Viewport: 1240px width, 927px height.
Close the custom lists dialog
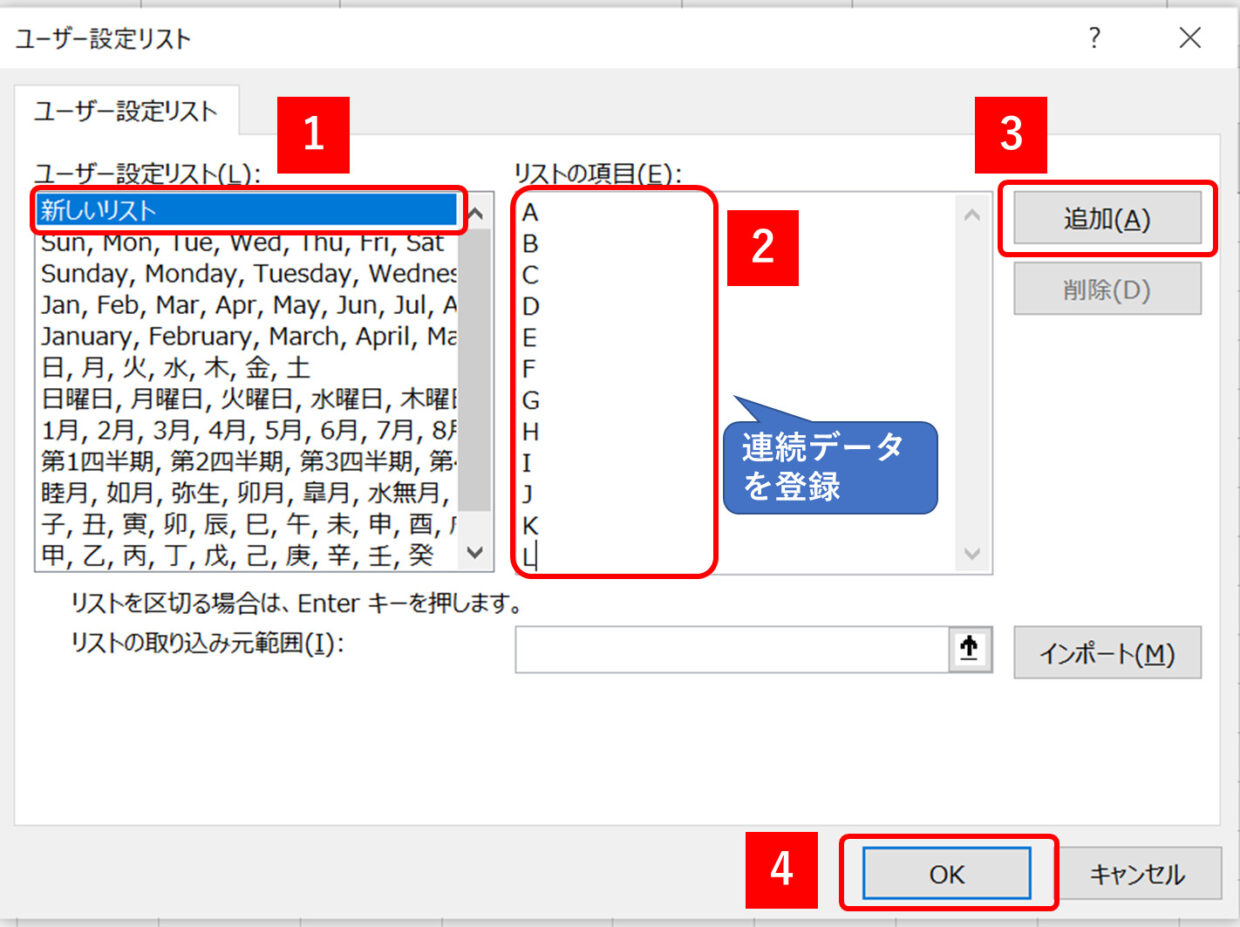1189,39
